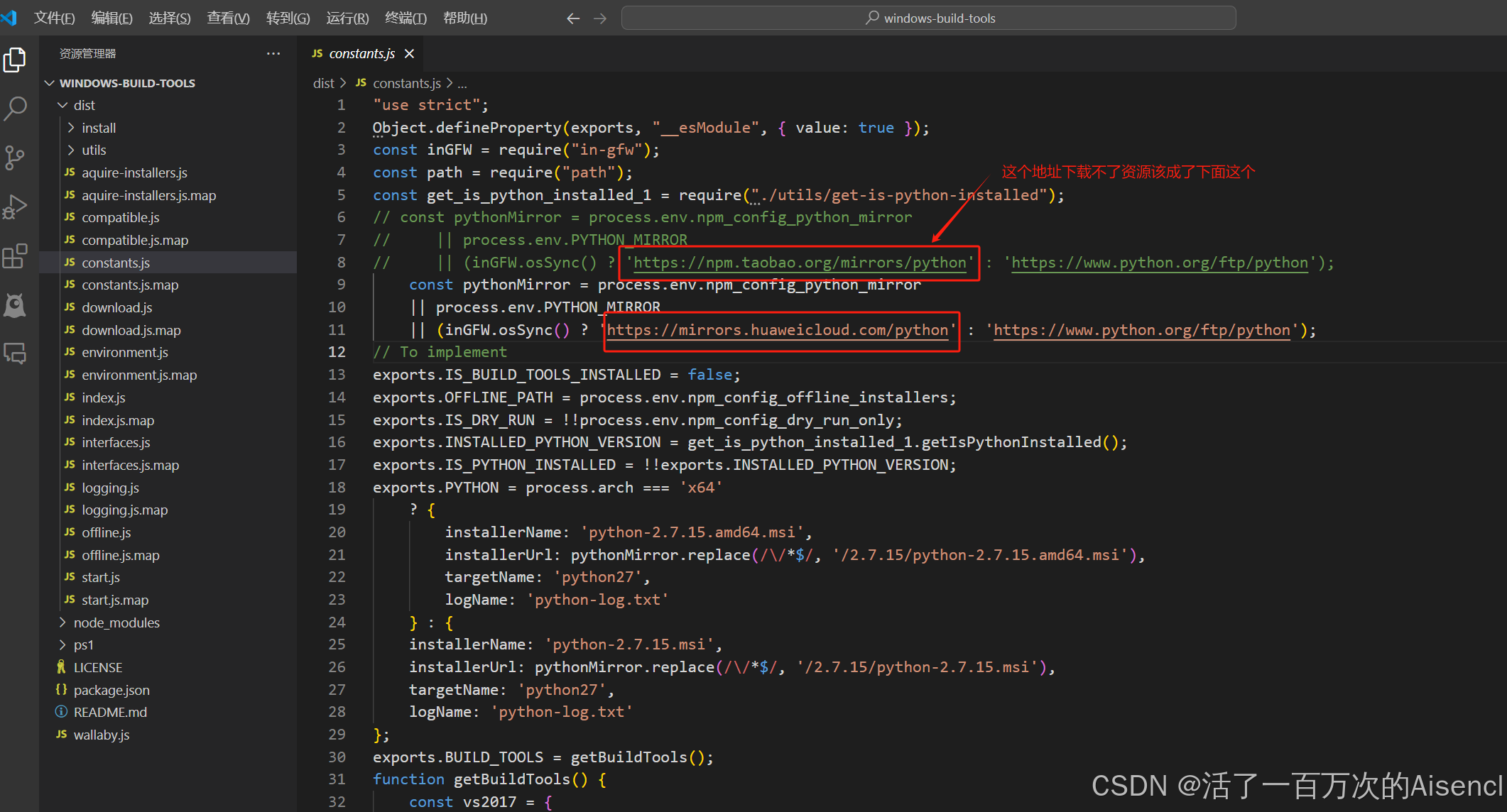Open start.js file
1507x812 pixels.
[x=100, y=577]
